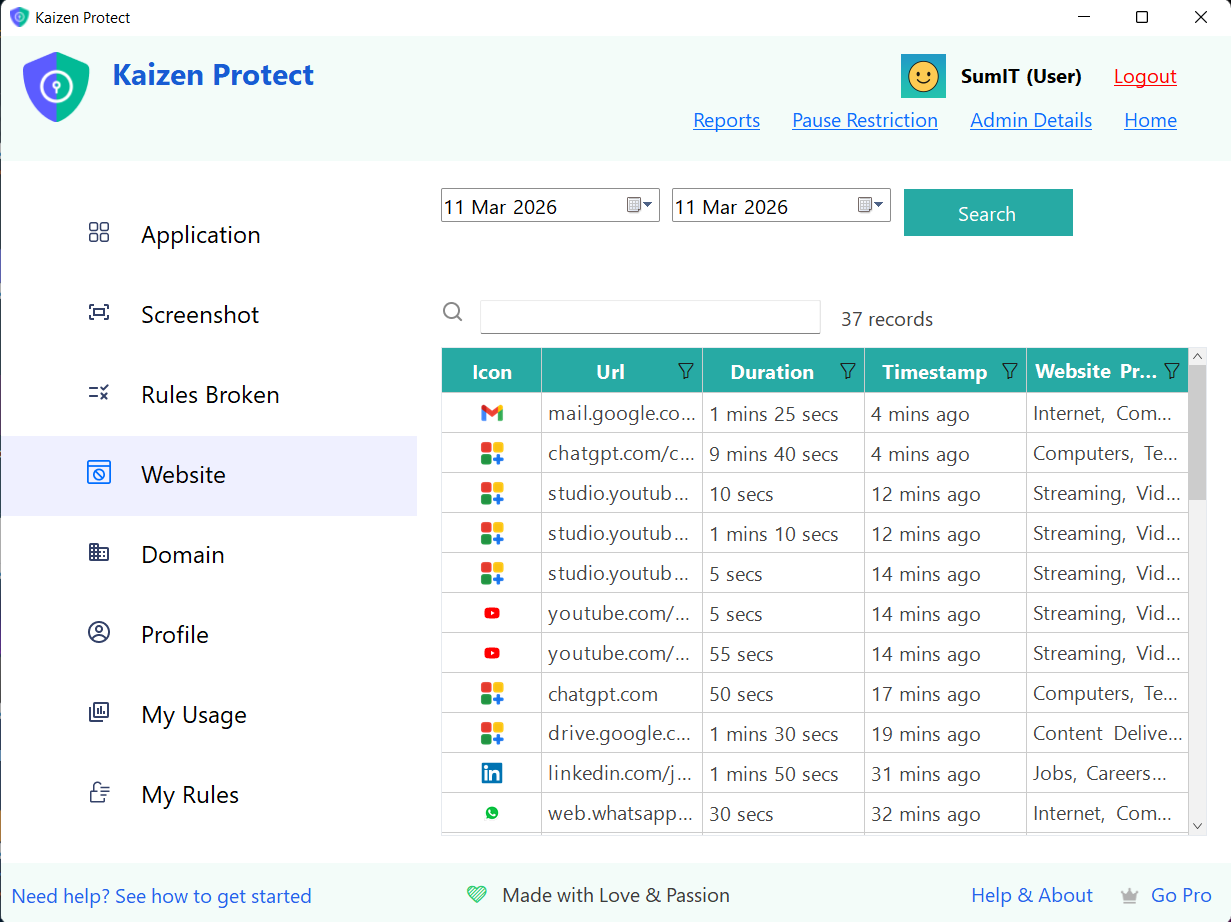The image size is (1231, 922).
Task: Click inside the records search box
Action: coord(650,317)
